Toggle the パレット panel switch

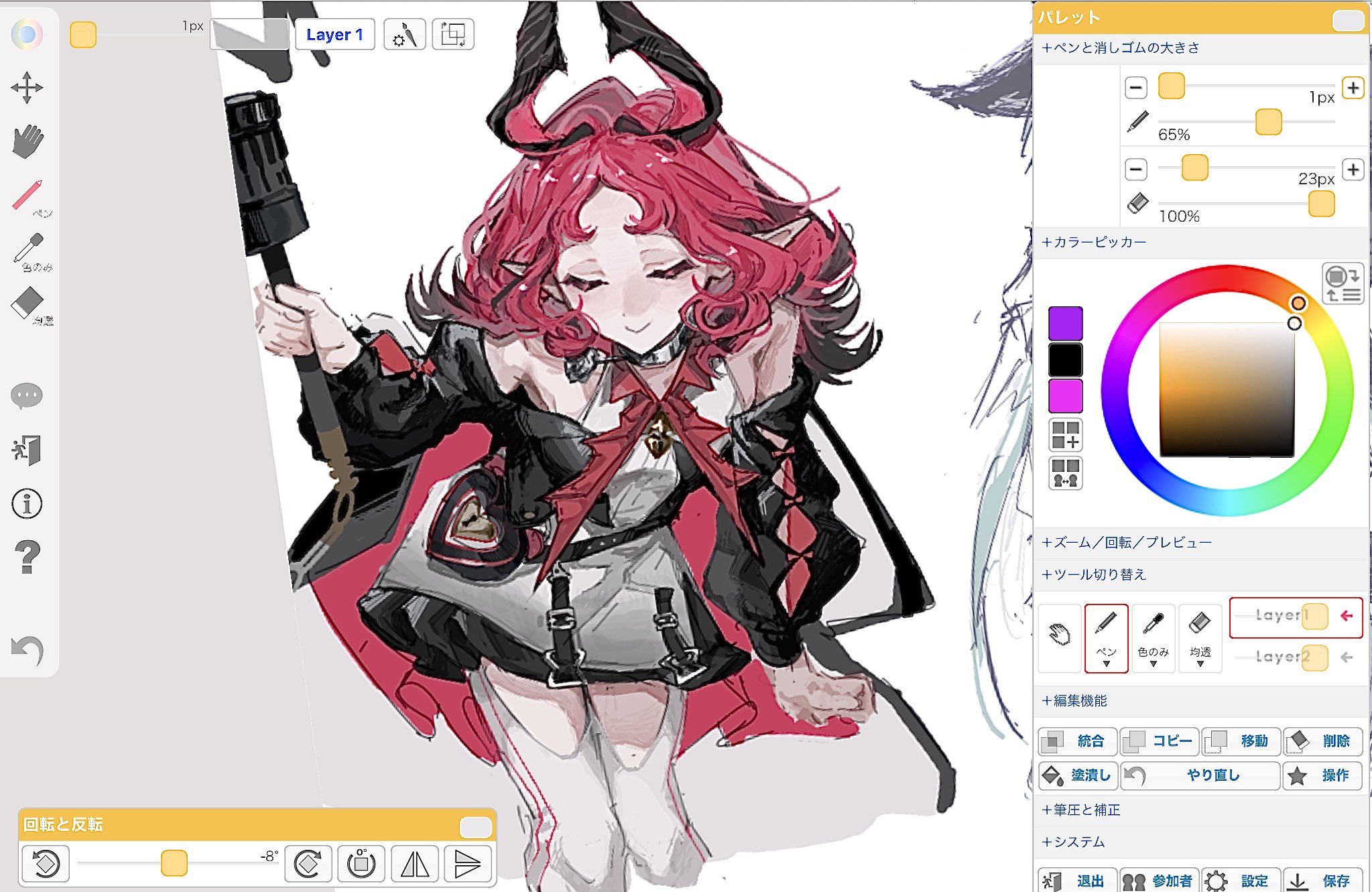1348,20
